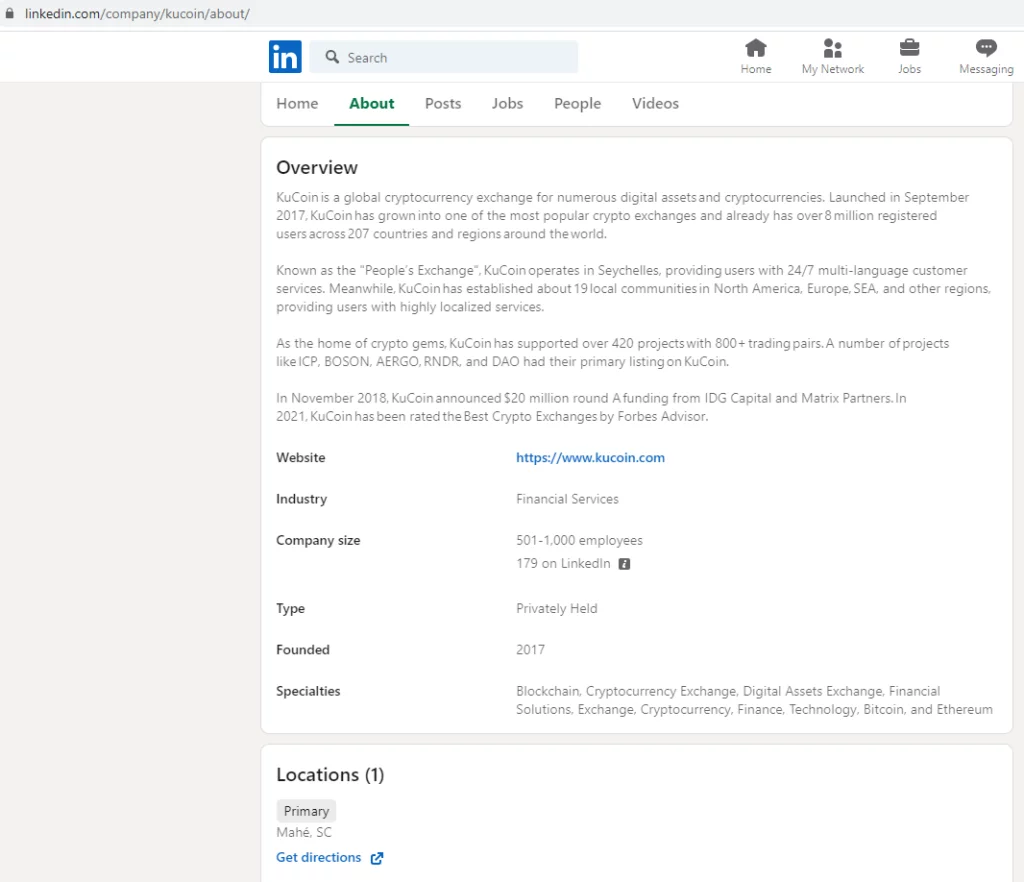Image resolution: width=1024 pixels, height=882 pixels.
Task: Click the info icon beside 179 on LinkedIn
Action: (x=624, y=564)
